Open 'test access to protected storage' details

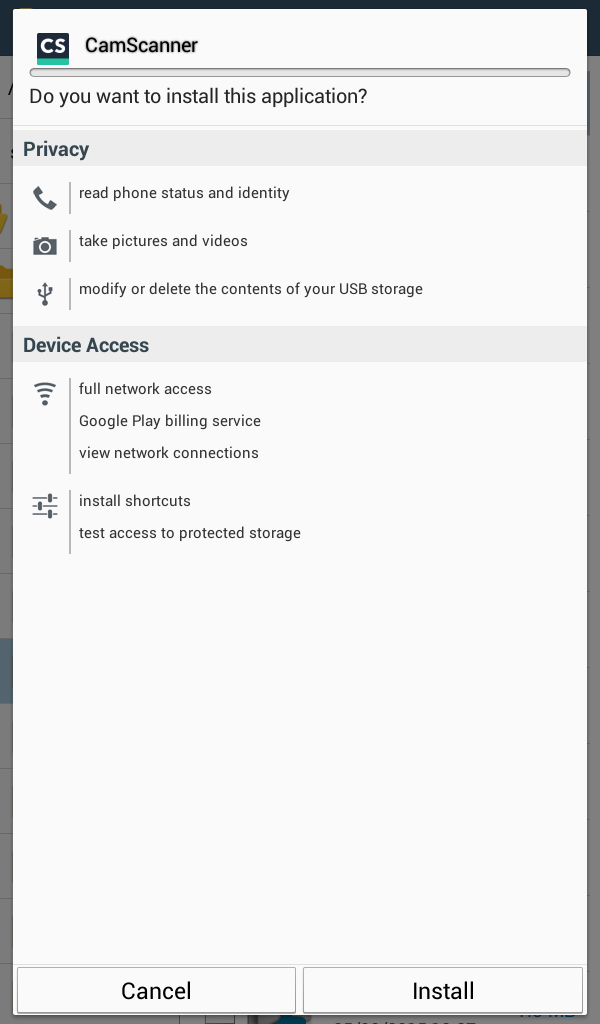(x=190, y=533)
